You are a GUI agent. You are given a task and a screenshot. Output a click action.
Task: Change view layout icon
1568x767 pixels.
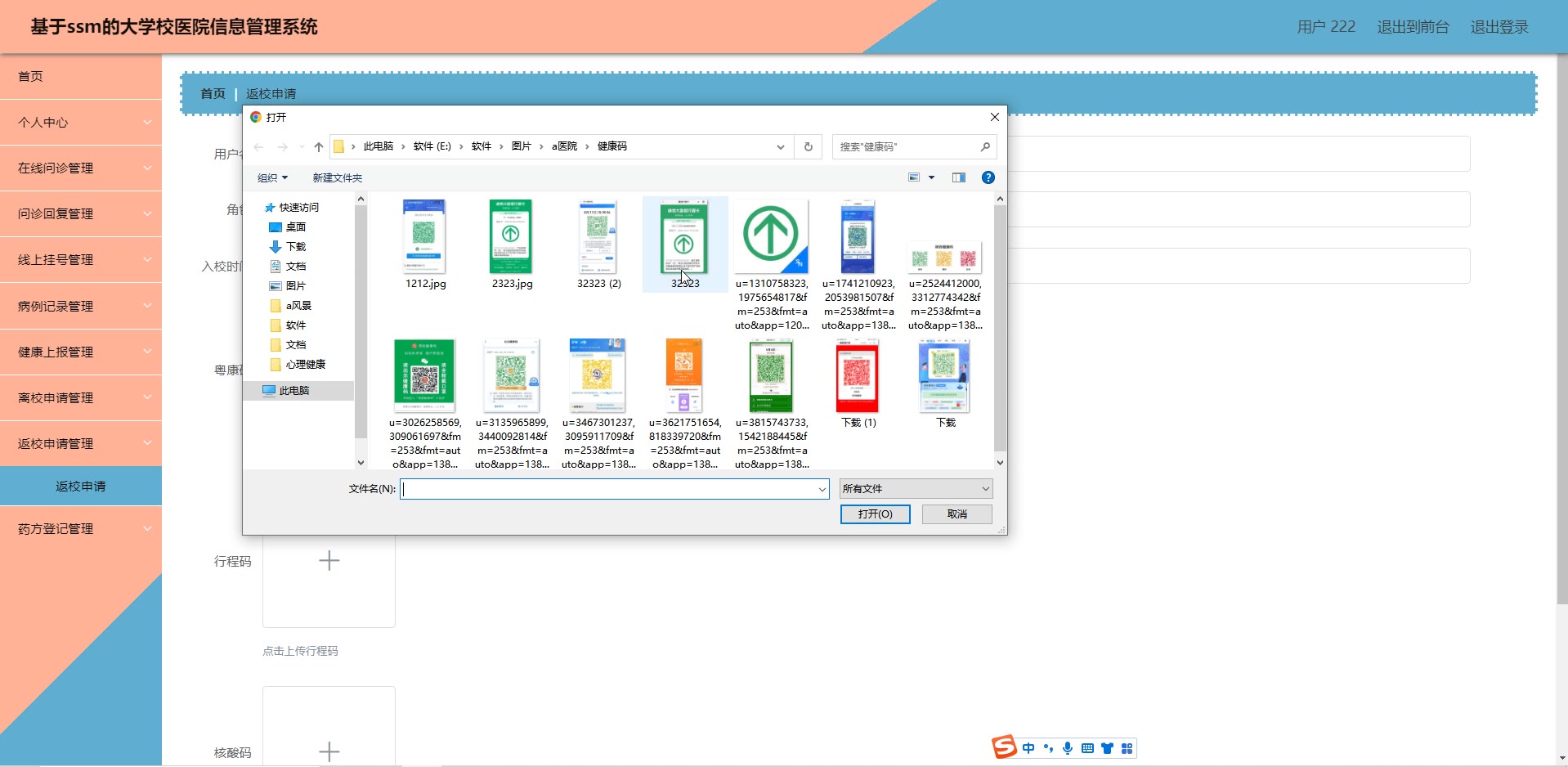[x=915, y=177]
